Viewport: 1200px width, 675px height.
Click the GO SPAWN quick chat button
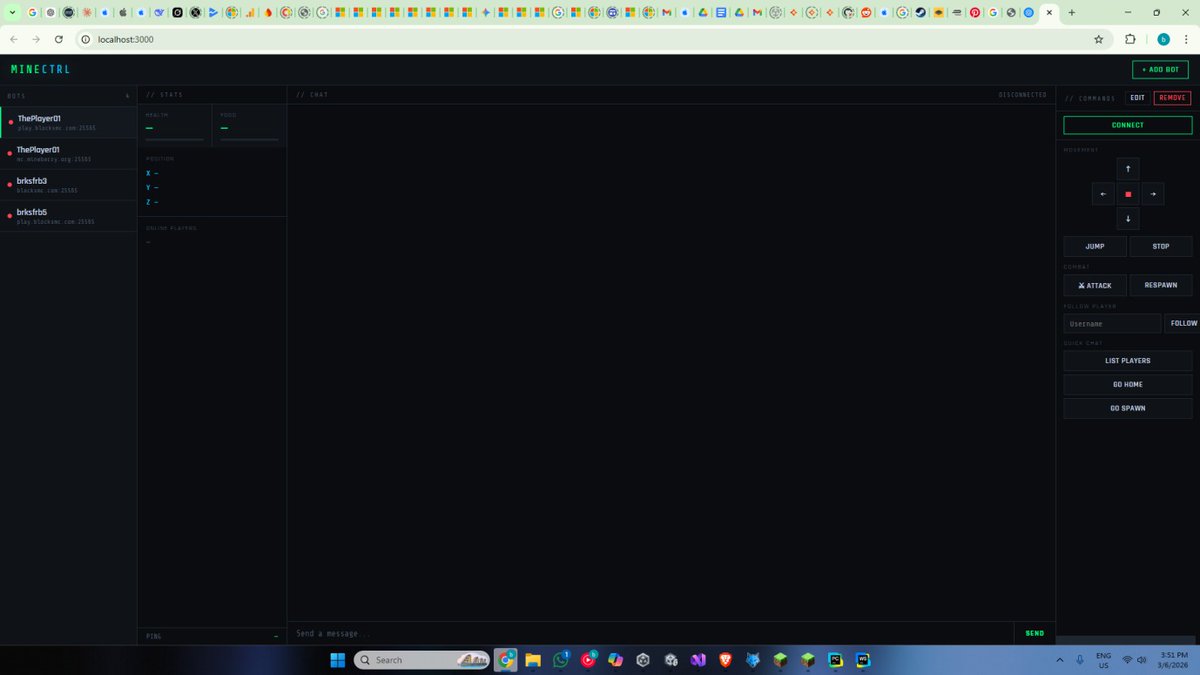click(x=1128, y=409)
